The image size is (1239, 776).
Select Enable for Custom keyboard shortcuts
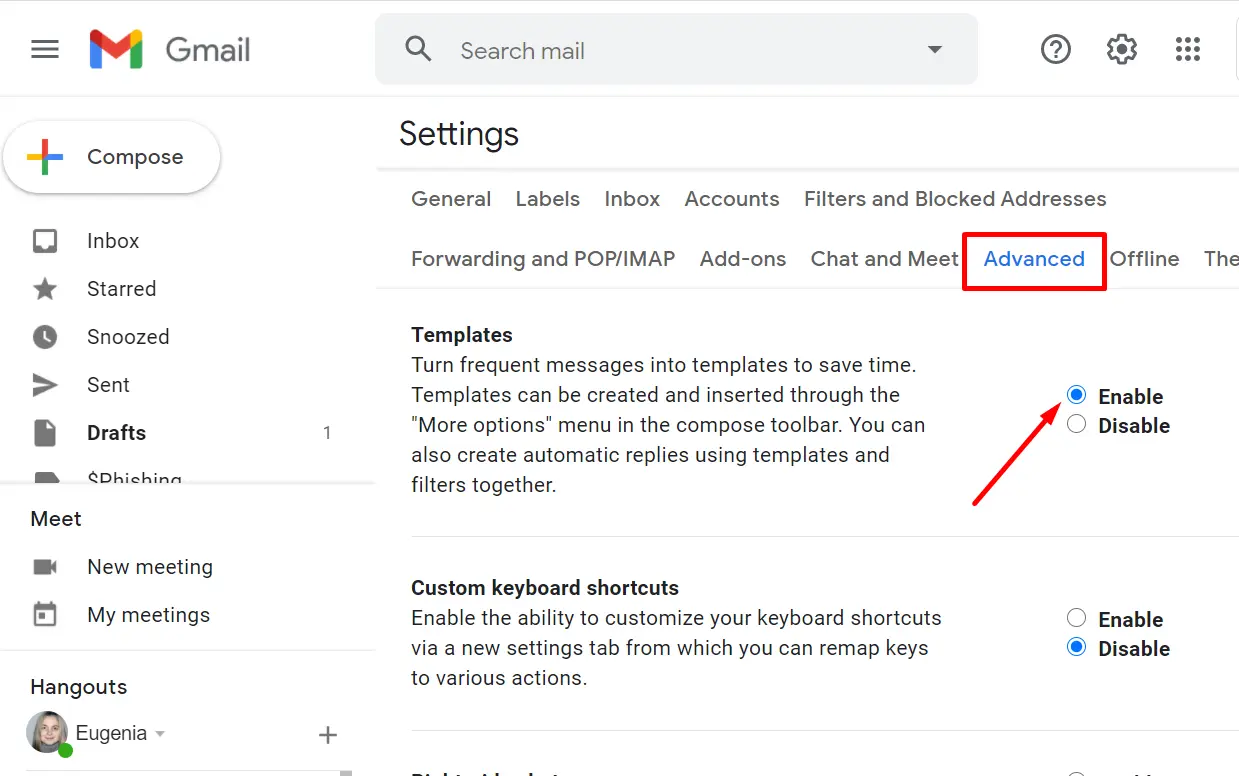point(1076,618)
